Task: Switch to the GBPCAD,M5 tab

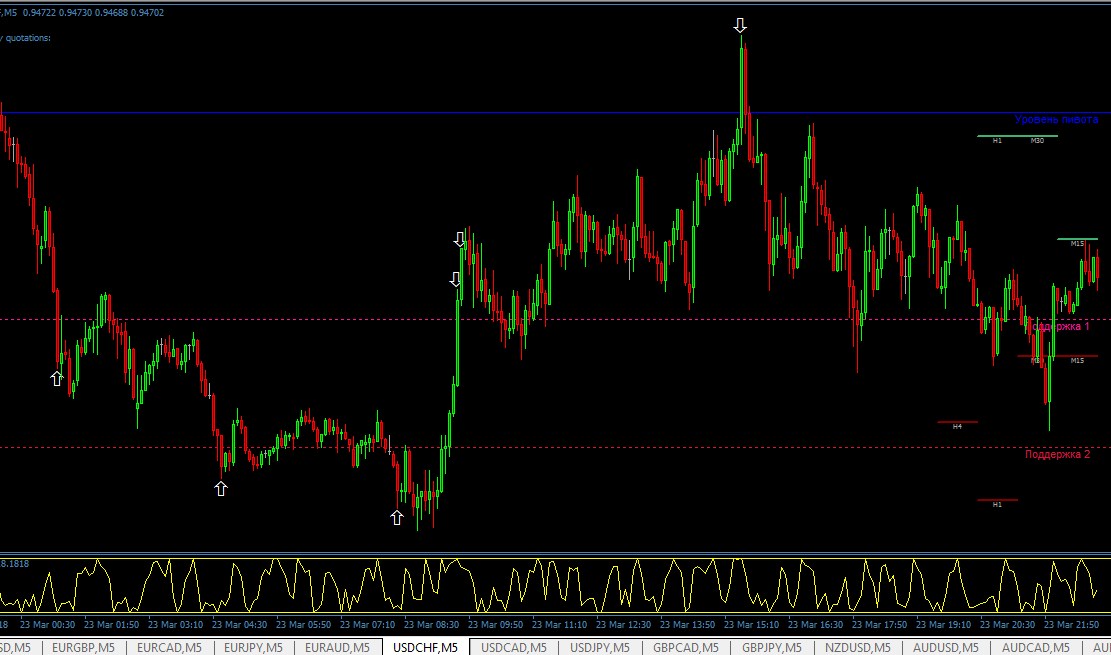Action: 686,647
